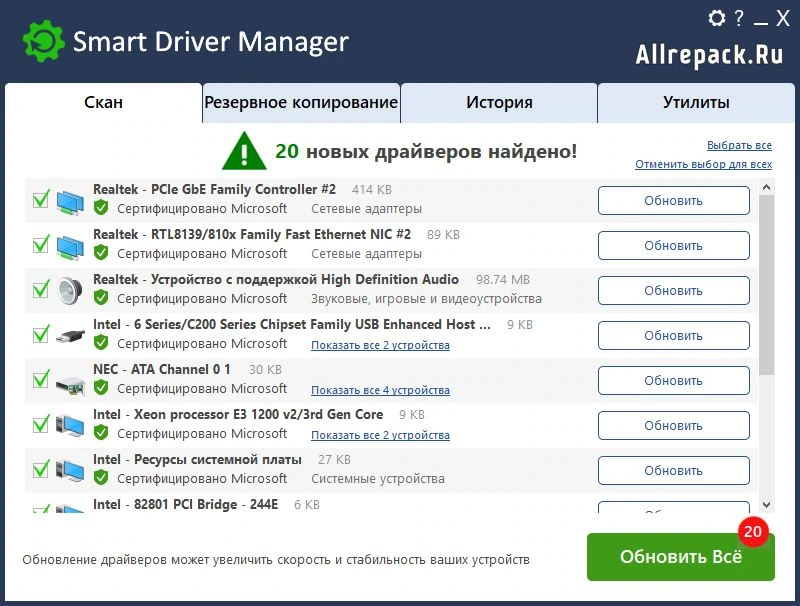Click network adapter icon for PCIe GbE Controller
The image size is (800, 606).
click(70, 201)
